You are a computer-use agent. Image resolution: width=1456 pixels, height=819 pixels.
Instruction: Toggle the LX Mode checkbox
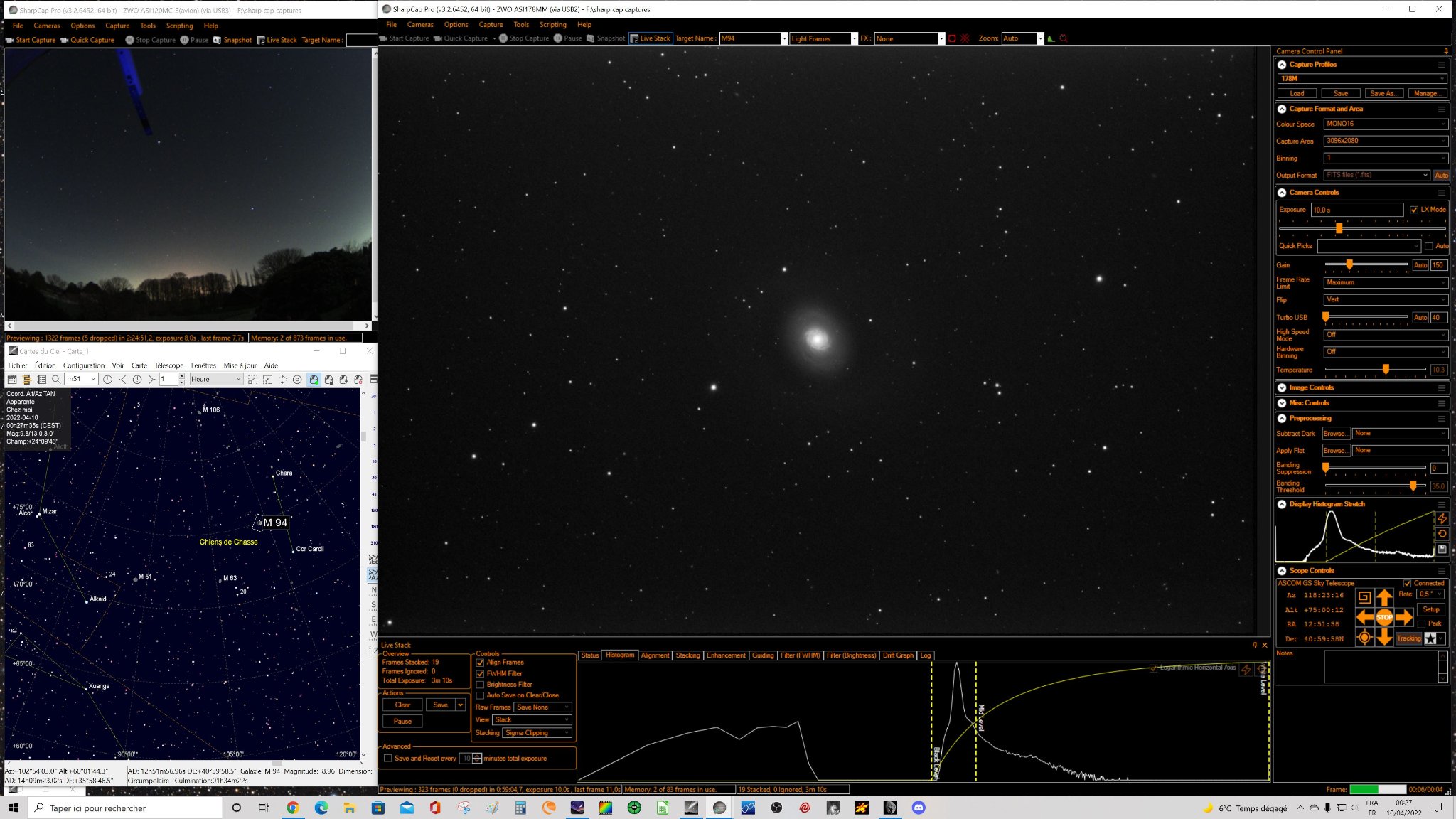click(1414, 210)
